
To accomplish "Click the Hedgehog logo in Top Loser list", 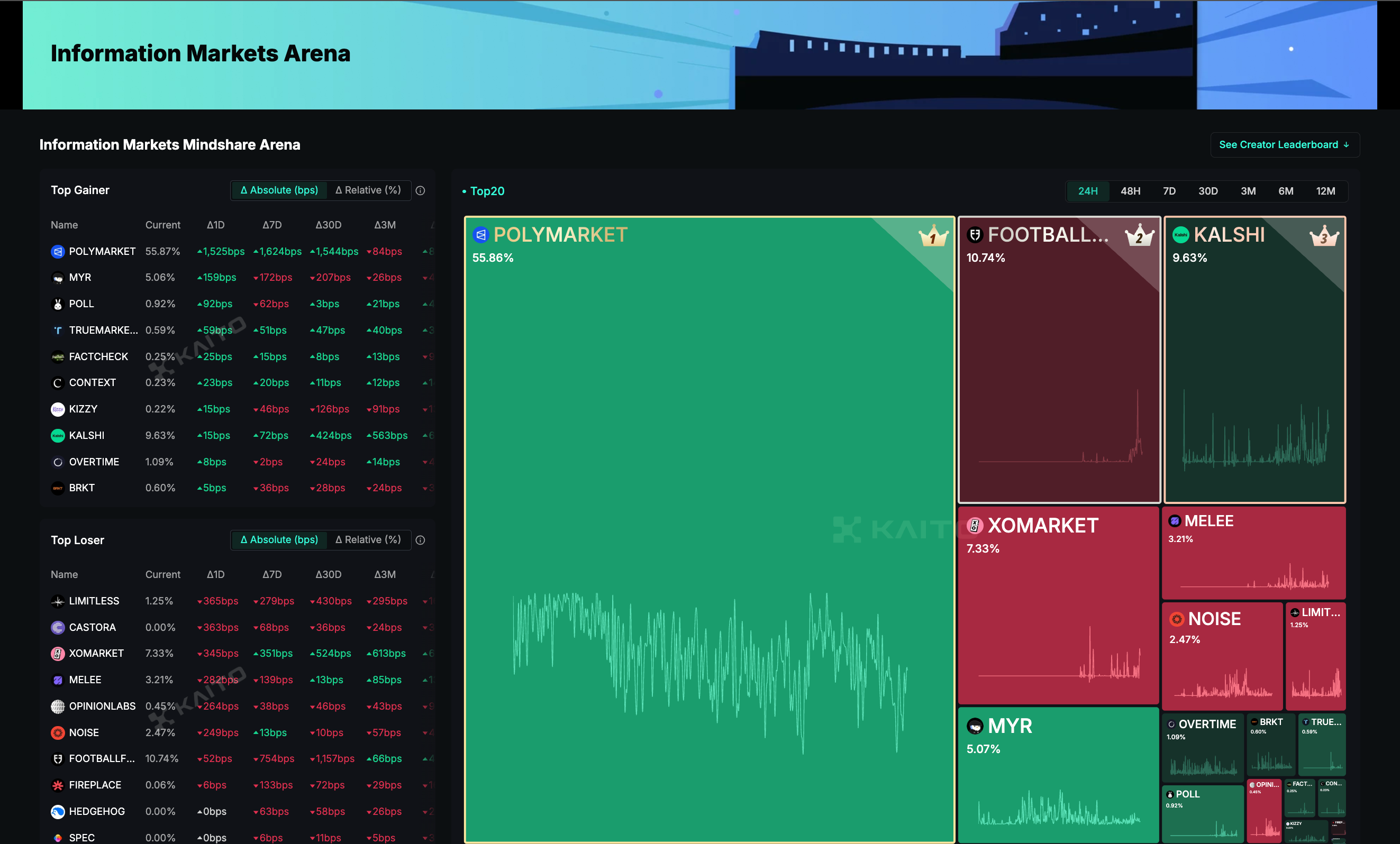I will 57,812.
